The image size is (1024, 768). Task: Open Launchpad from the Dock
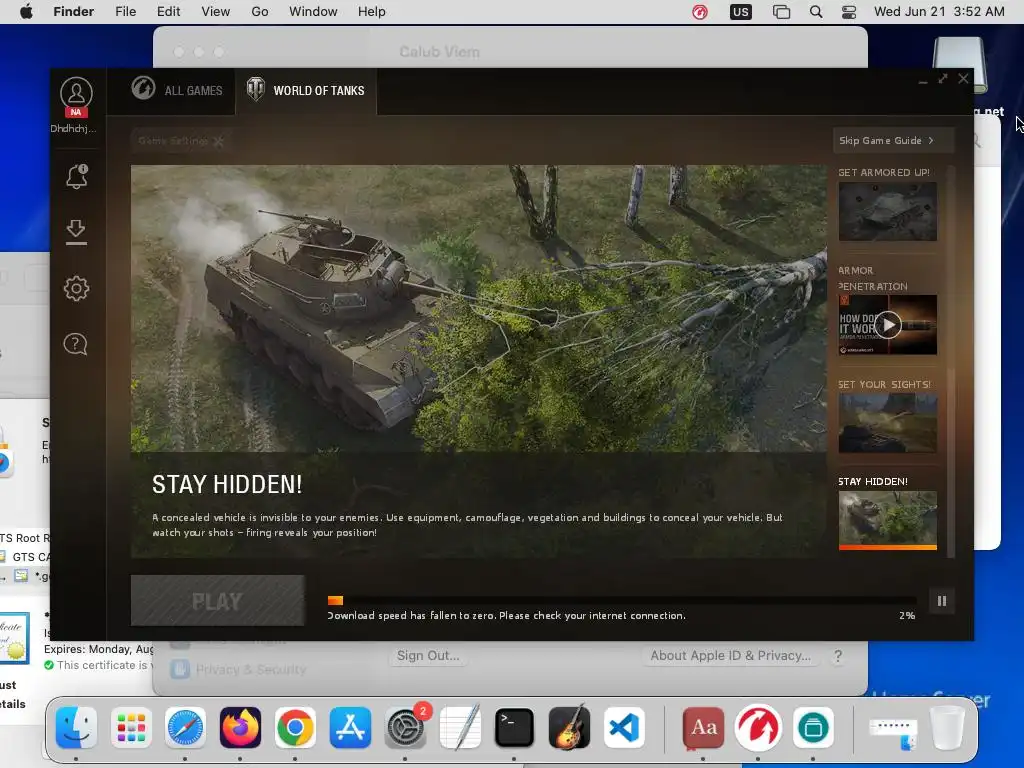pyautogui.click(x=131, y=727)
